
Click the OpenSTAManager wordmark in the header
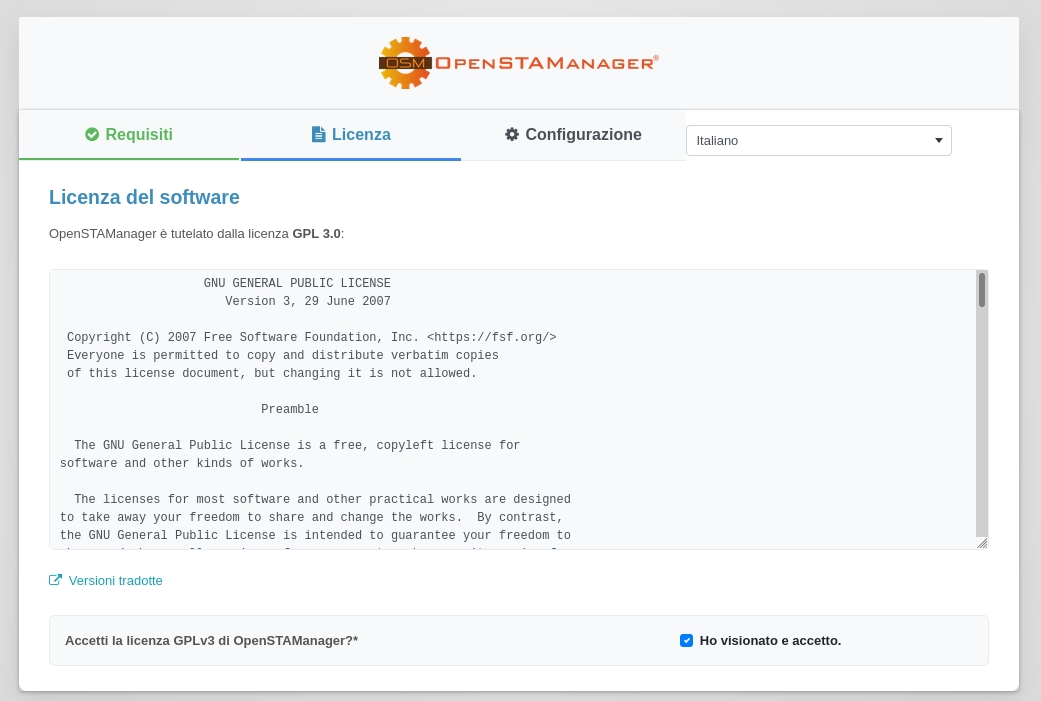pos(545,63)
